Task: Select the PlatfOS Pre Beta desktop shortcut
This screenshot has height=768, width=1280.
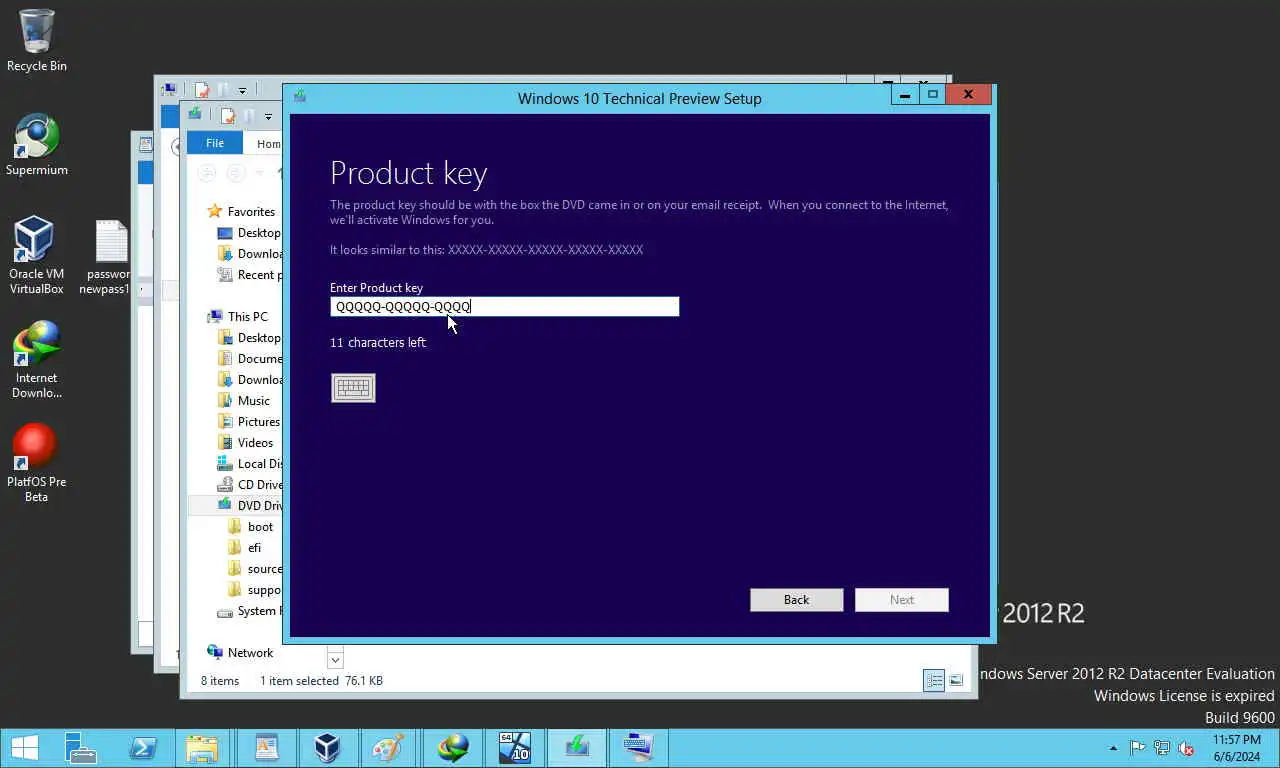Action: tap(36, 464)
